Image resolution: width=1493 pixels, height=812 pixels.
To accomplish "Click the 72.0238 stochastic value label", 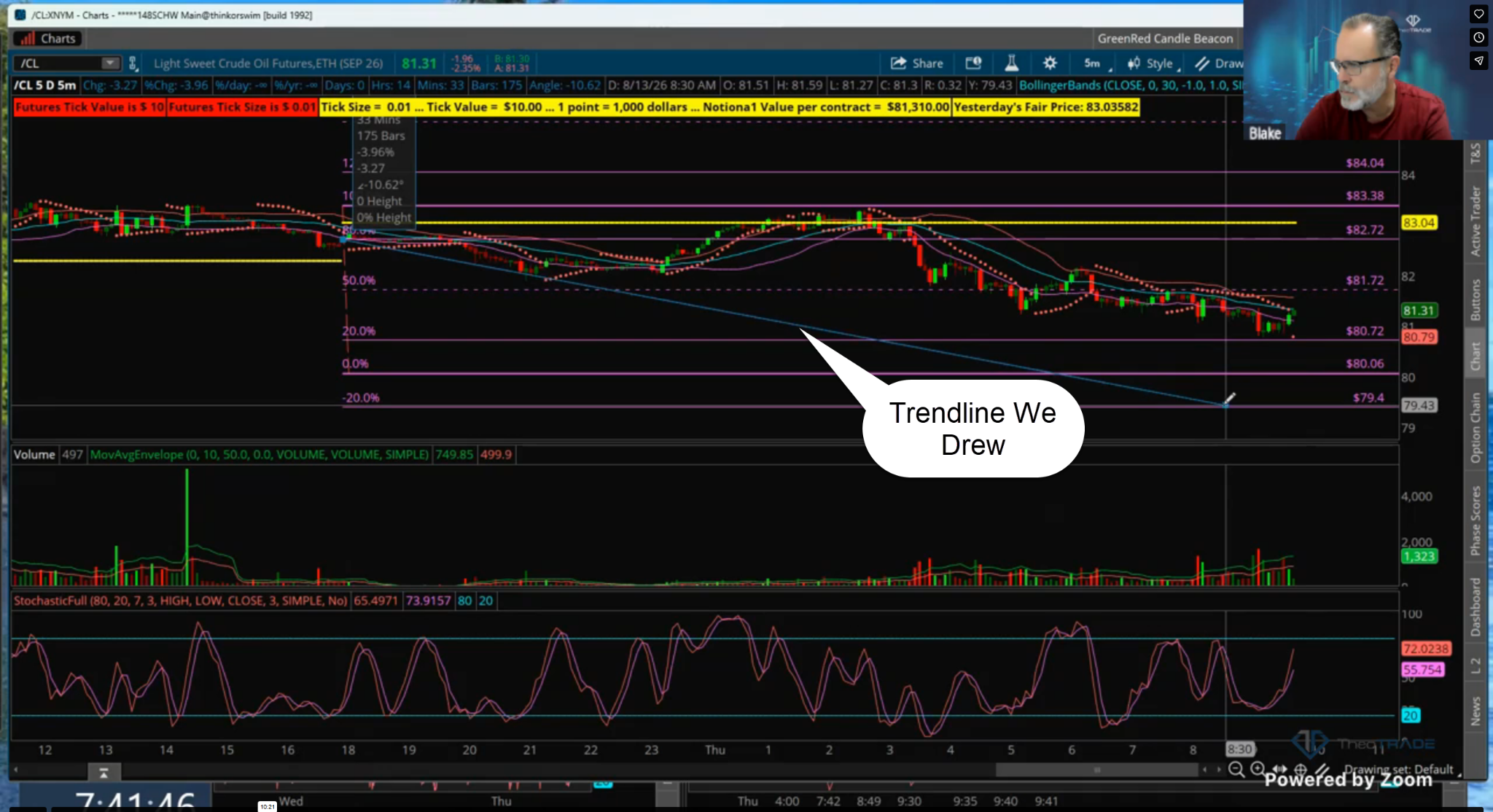I will (1426, 649).
